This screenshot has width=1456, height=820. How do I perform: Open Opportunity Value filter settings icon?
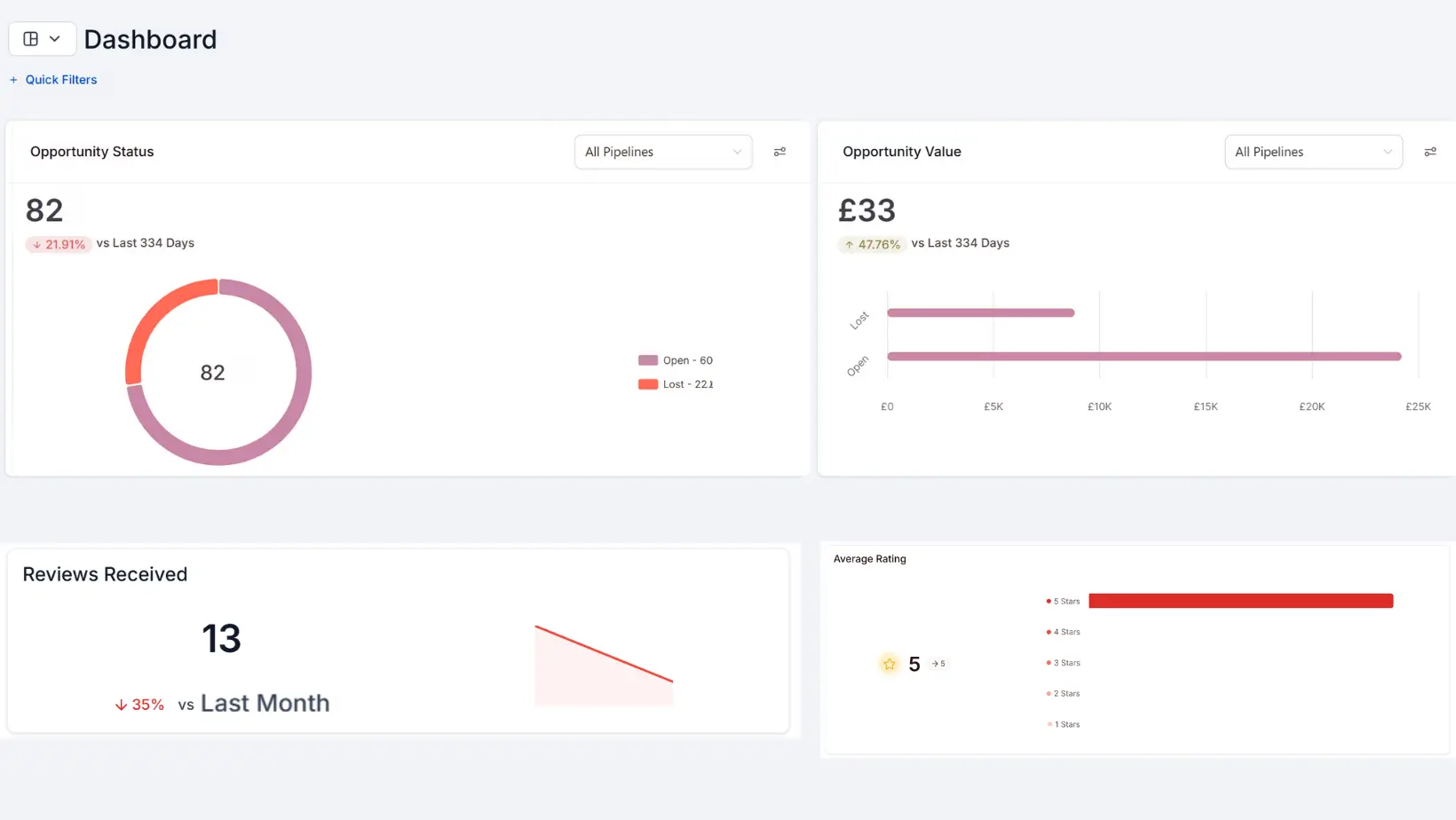pyautogui.click(x=1429, y=152)
